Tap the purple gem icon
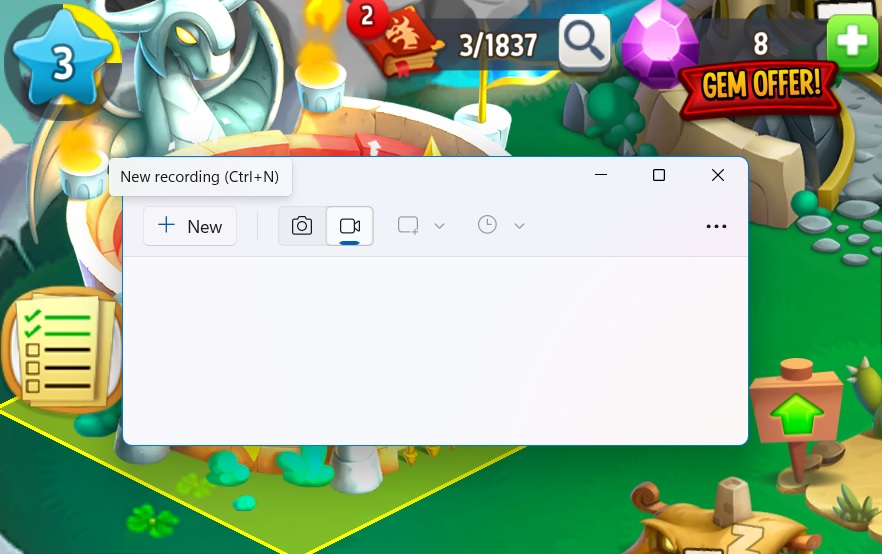This screenshot has width=882, height=554. point(660,42)
